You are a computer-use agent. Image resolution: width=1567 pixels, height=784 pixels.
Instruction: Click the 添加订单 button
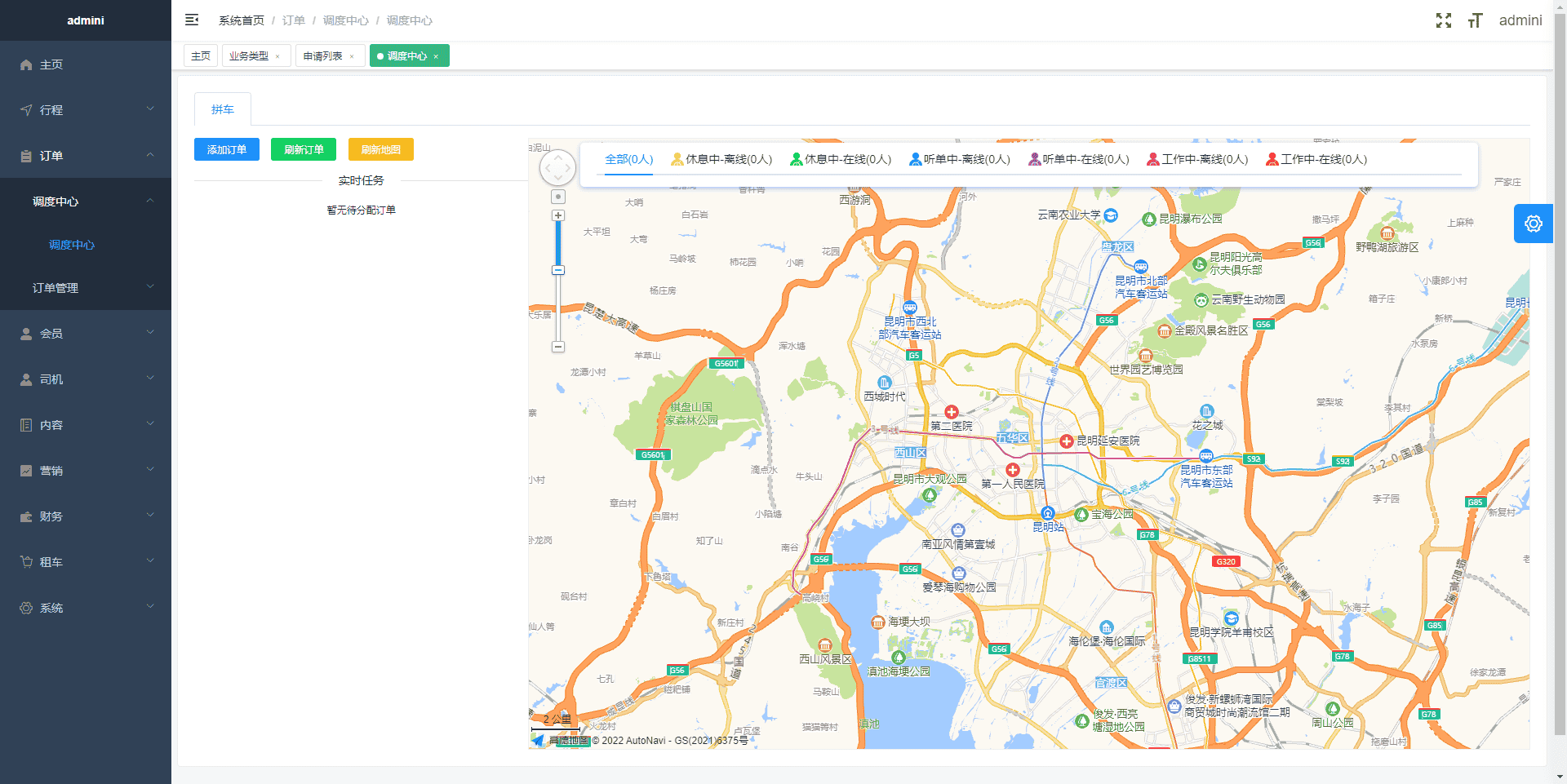(x=227, y=149)
